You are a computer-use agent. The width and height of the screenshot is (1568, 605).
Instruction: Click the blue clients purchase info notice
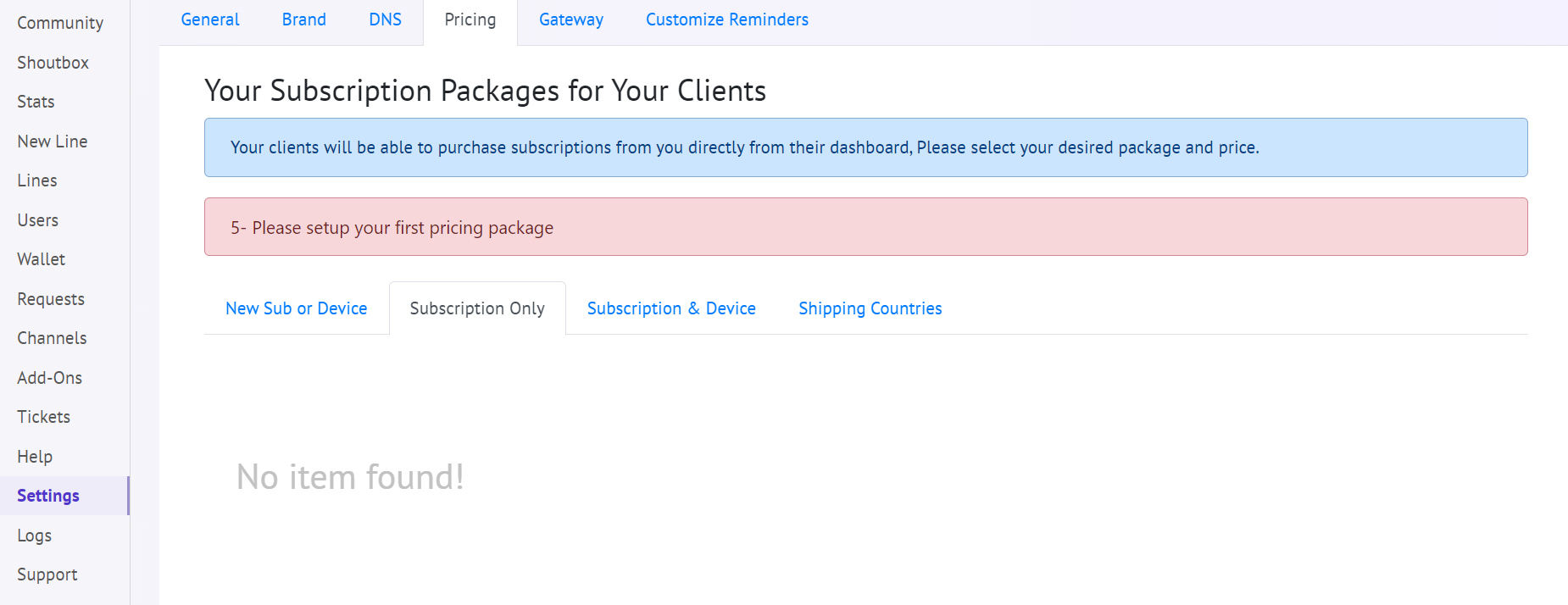point(865,147)
